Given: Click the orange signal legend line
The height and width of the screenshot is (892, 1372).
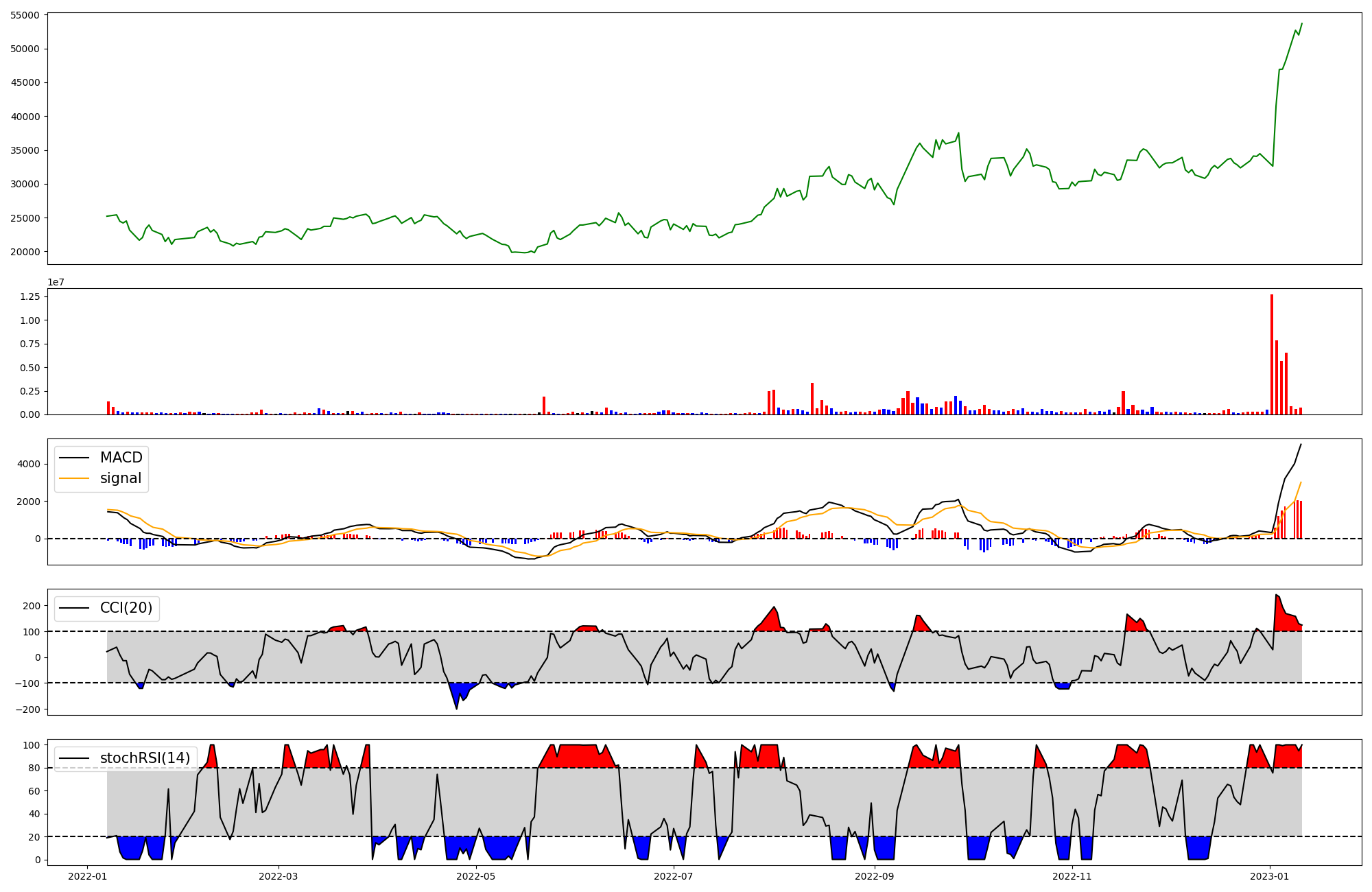Looking at the screenshot, I should click(74, 478).
